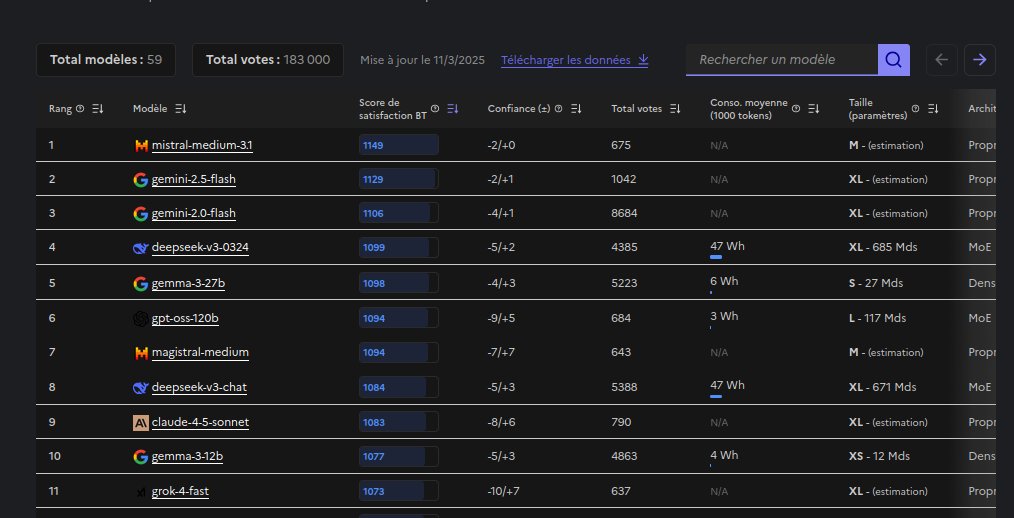Viewport: 1014px width, 518px height.
Task: Click the 1099 score bar
Action: point(399,248)
